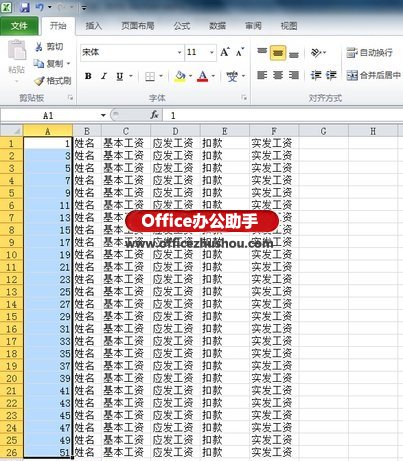Select row 10 header

(12, 255)
